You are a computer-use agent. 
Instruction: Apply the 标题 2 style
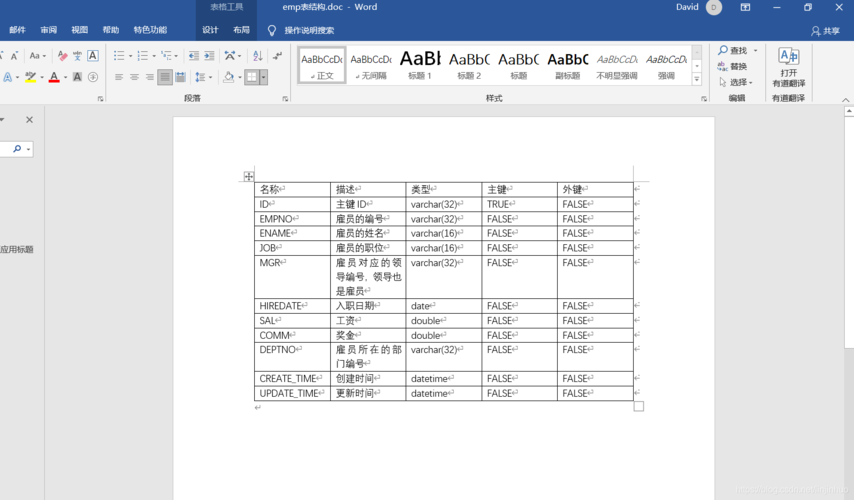coord(469,65)
